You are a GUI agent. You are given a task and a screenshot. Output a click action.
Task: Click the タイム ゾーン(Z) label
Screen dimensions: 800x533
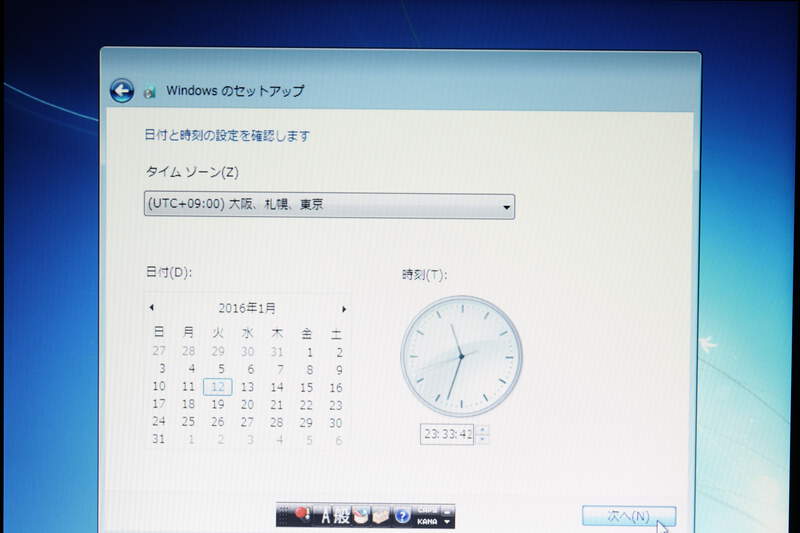(192, 172)
